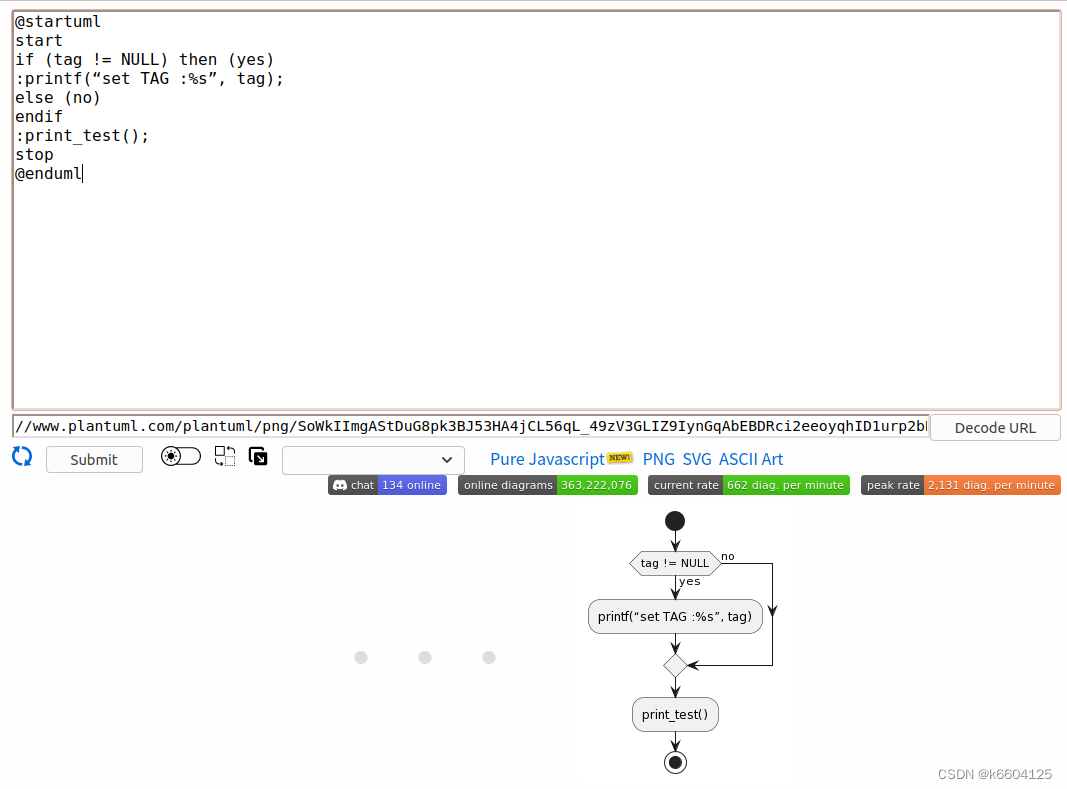This screenshot has width=1067, height=789.
Task: Click the 'no' branch label in diagram
Action: tap(727, 556)
